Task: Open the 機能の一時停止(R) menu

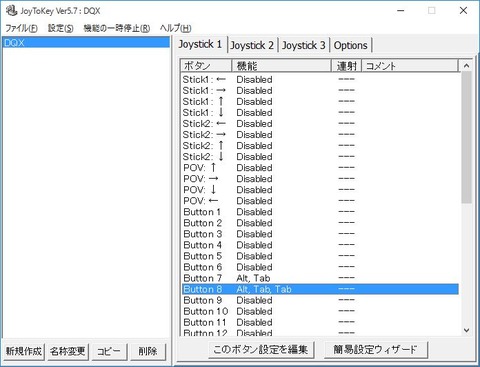Action: 117,28
